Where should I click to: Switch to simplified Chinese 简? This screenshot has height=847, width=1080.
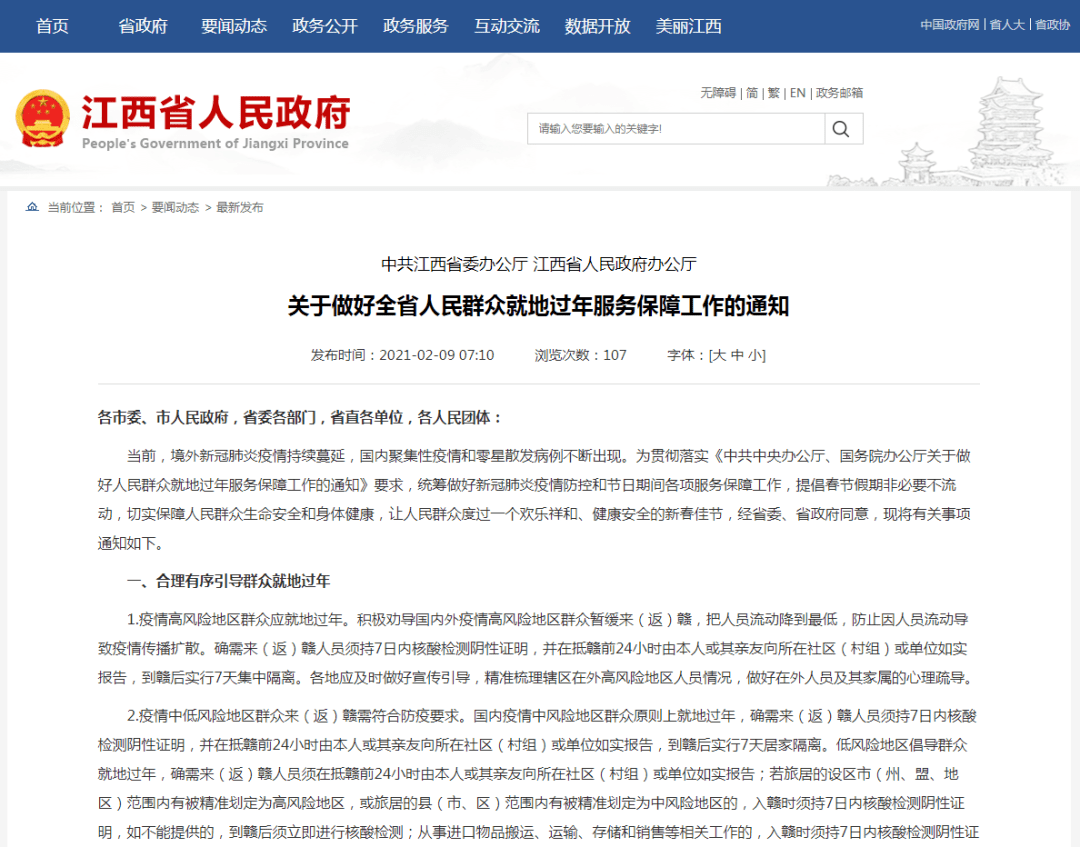(752, 93)
